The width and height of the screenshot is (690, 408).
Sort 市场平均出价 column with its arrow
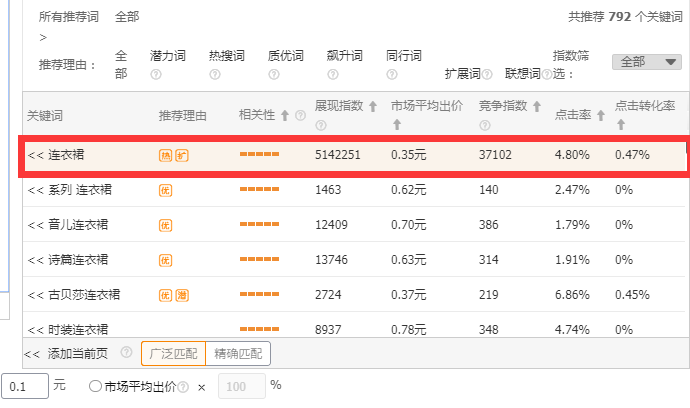(397, 125)
